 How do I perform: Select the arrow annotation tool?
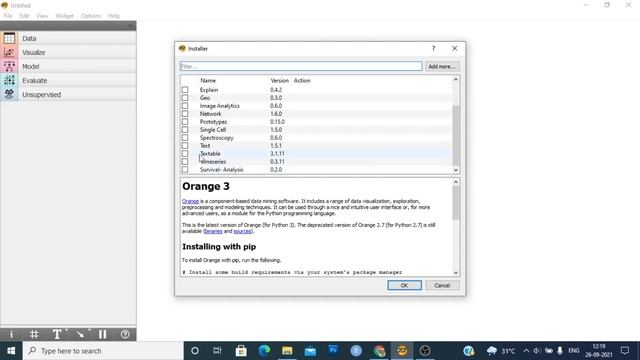click(80, 334)
